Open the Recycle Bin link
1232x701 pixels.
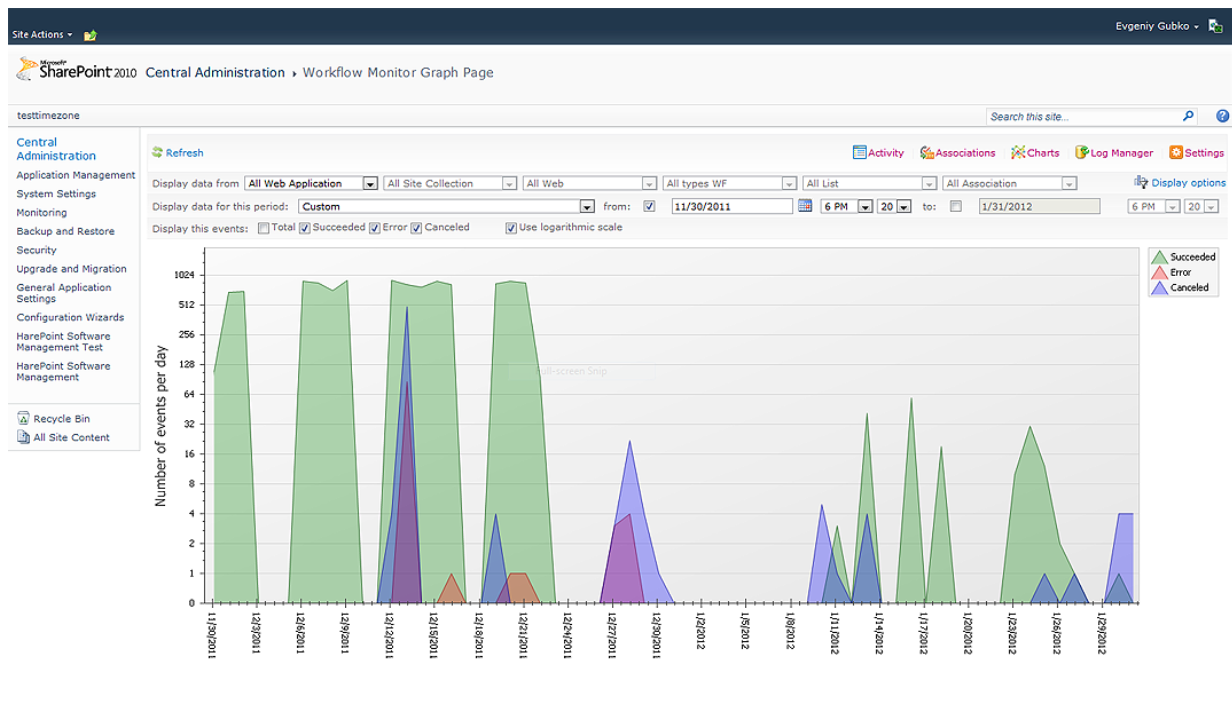[61, 419]
